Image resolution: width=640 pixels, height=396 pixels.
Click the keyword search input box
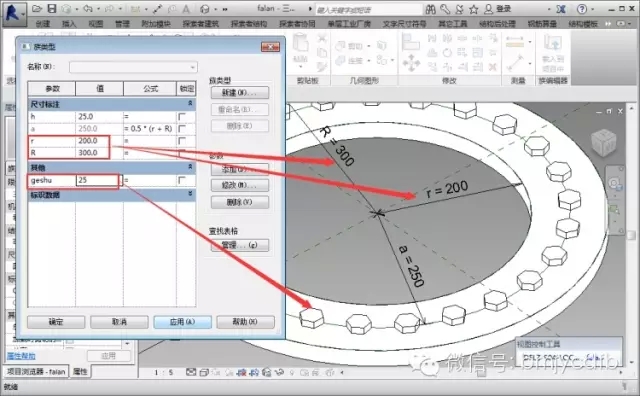pos(369,9)
